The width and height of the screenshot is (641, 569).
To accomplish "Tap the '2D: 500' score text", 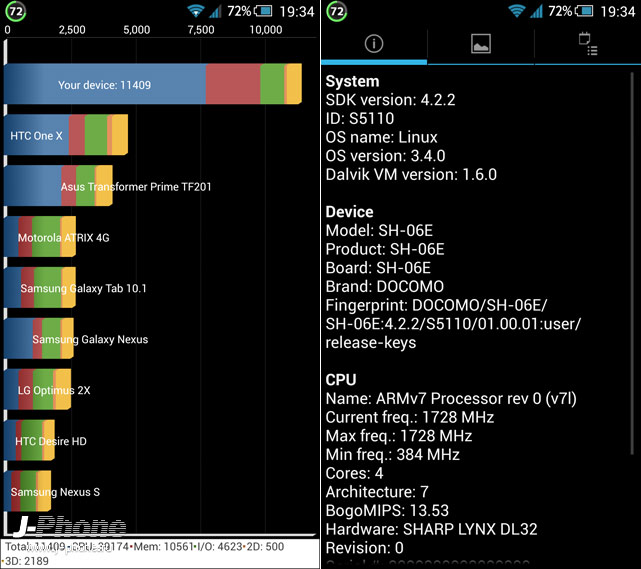I will tap(265, 547).
